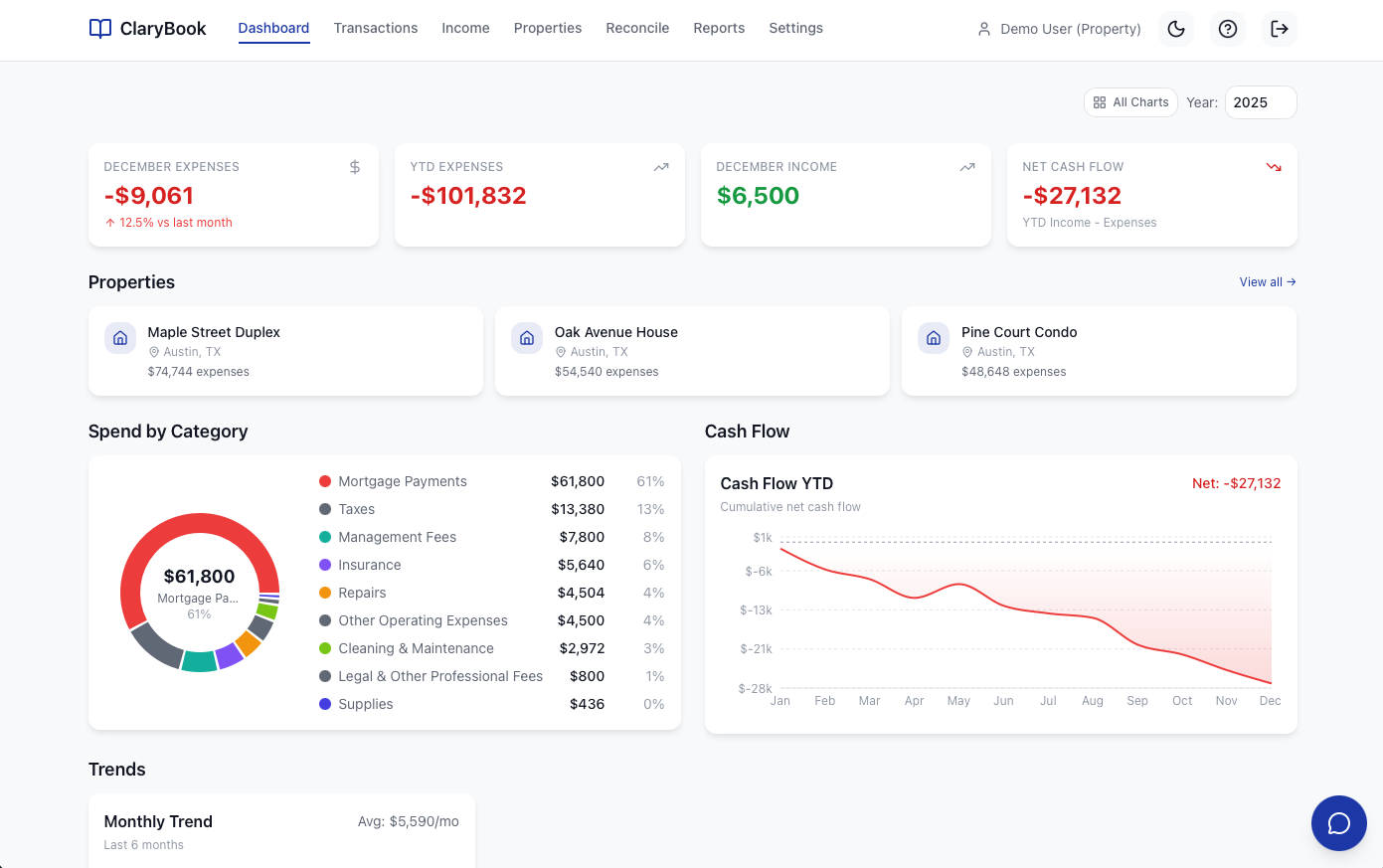Viewport: 1383px width, 868px height.
Task: Open the Year selector showing 2025
Action: click(x=1260, y=101)
